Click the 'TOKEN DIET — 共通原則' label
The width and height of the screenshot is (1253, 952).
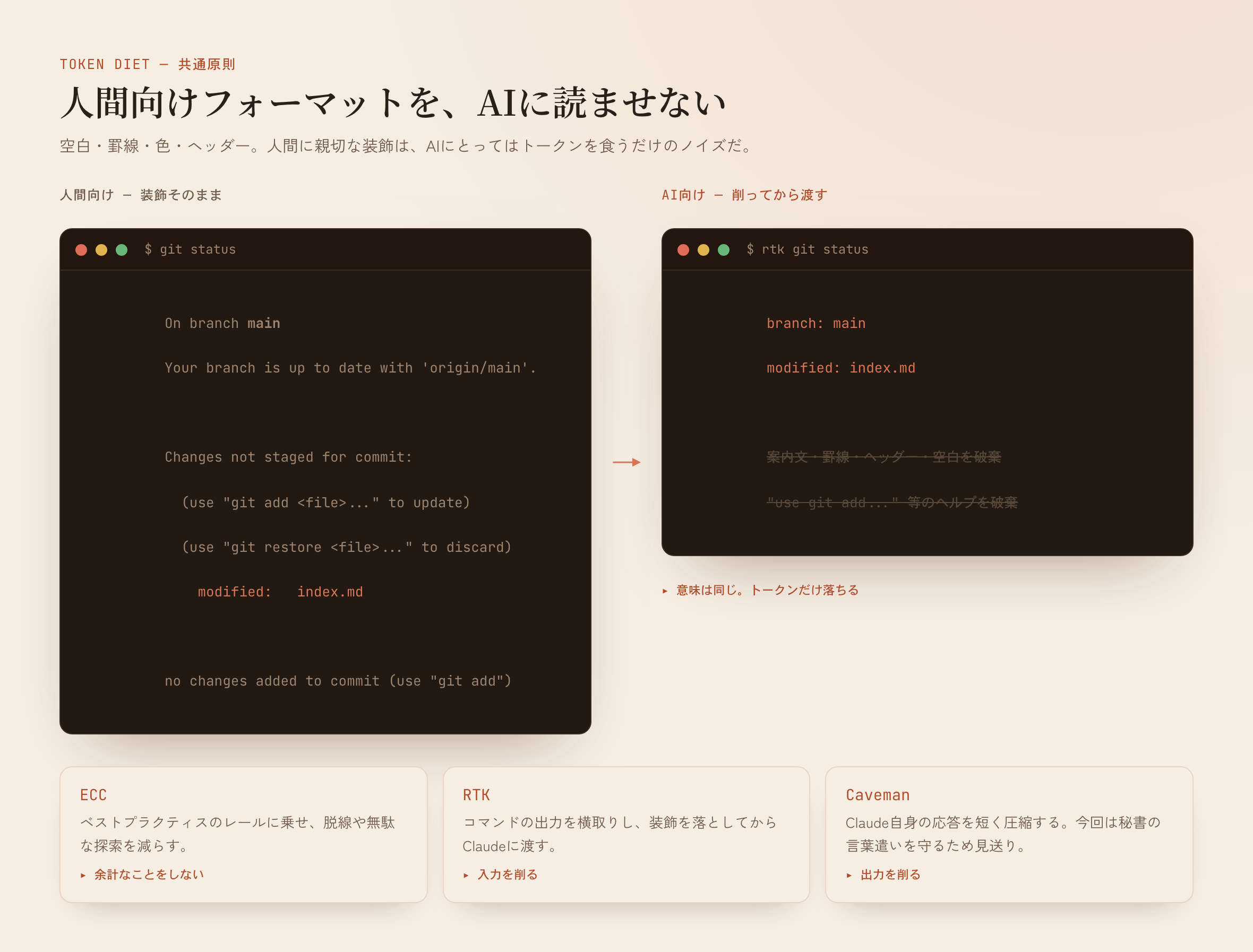tap(148, 65)
